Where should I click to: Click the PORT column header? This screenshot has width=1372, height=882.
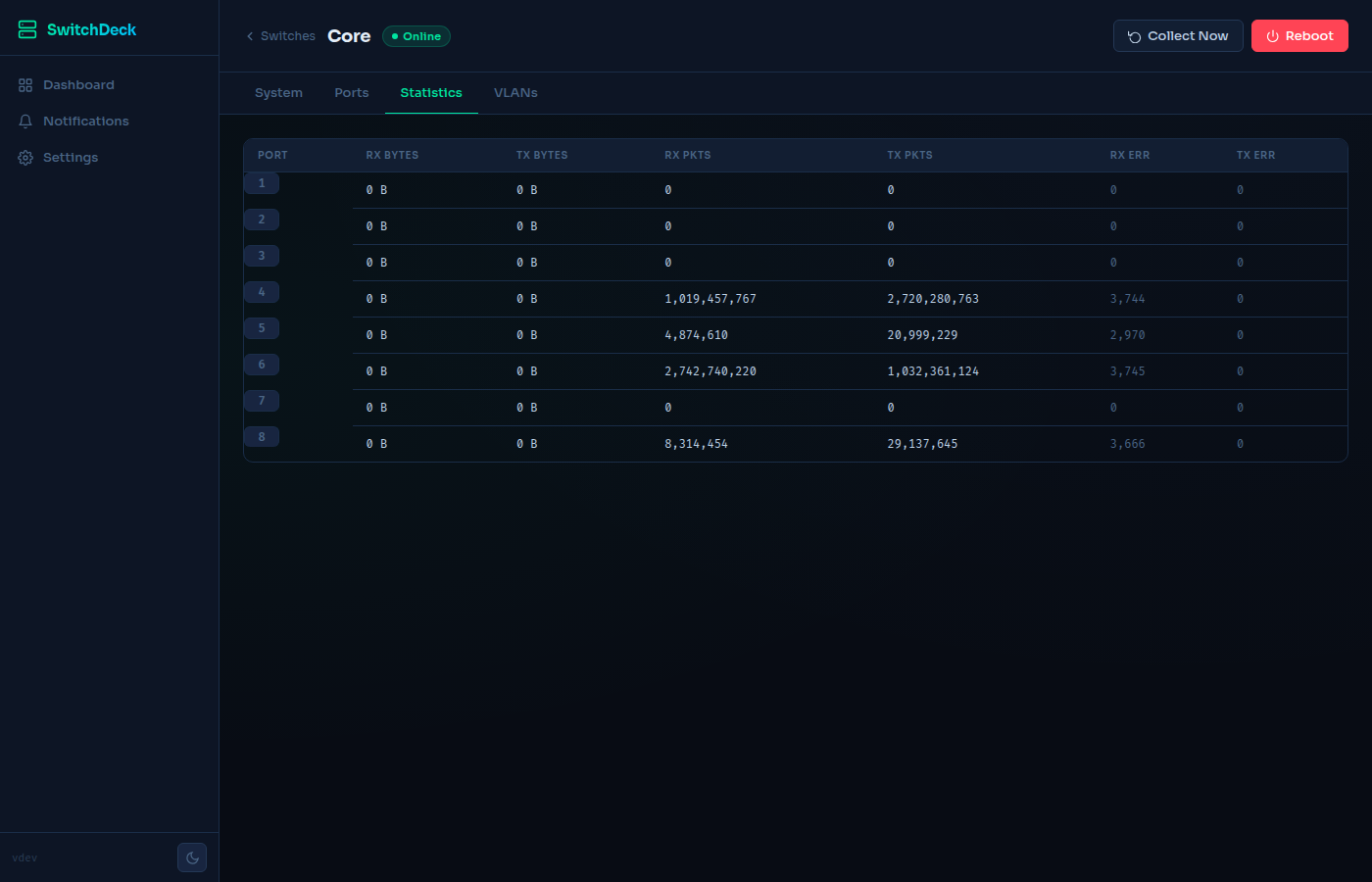click(272, 156)
